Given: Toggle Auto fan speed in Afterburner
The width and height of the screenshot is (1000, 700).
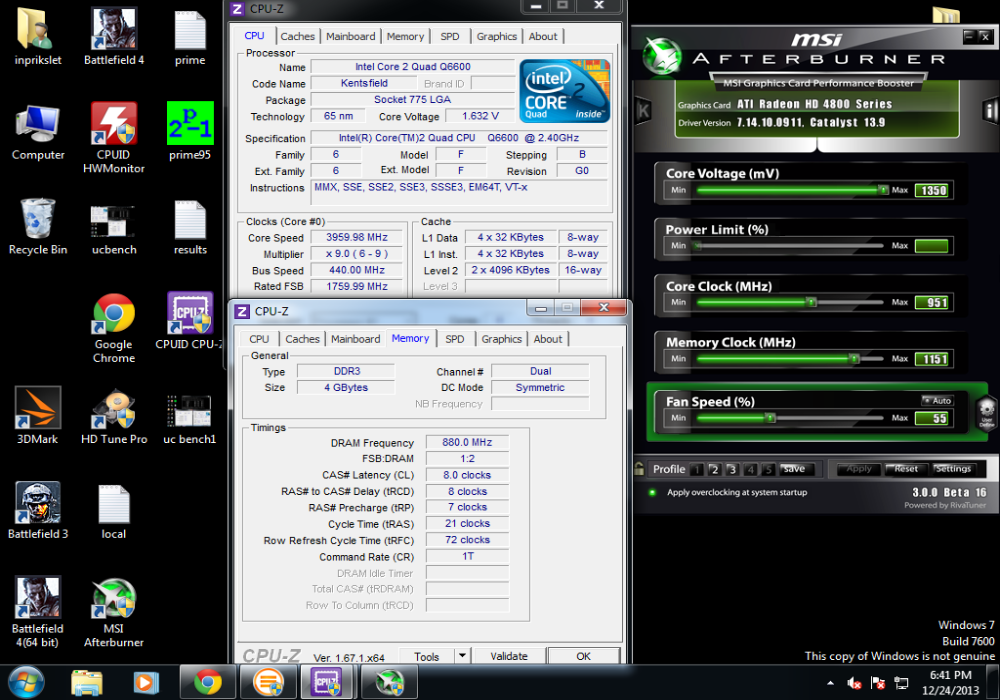Looking at the screenshot, I should coord(937,400).
